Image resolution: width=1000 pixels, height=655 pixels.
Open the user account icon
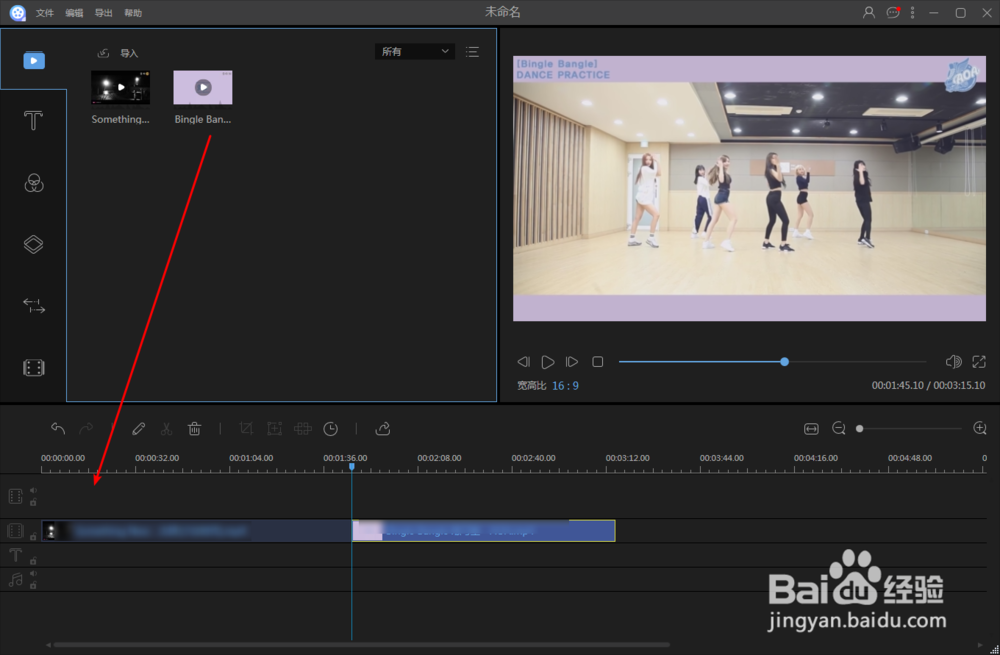[869, 12]
